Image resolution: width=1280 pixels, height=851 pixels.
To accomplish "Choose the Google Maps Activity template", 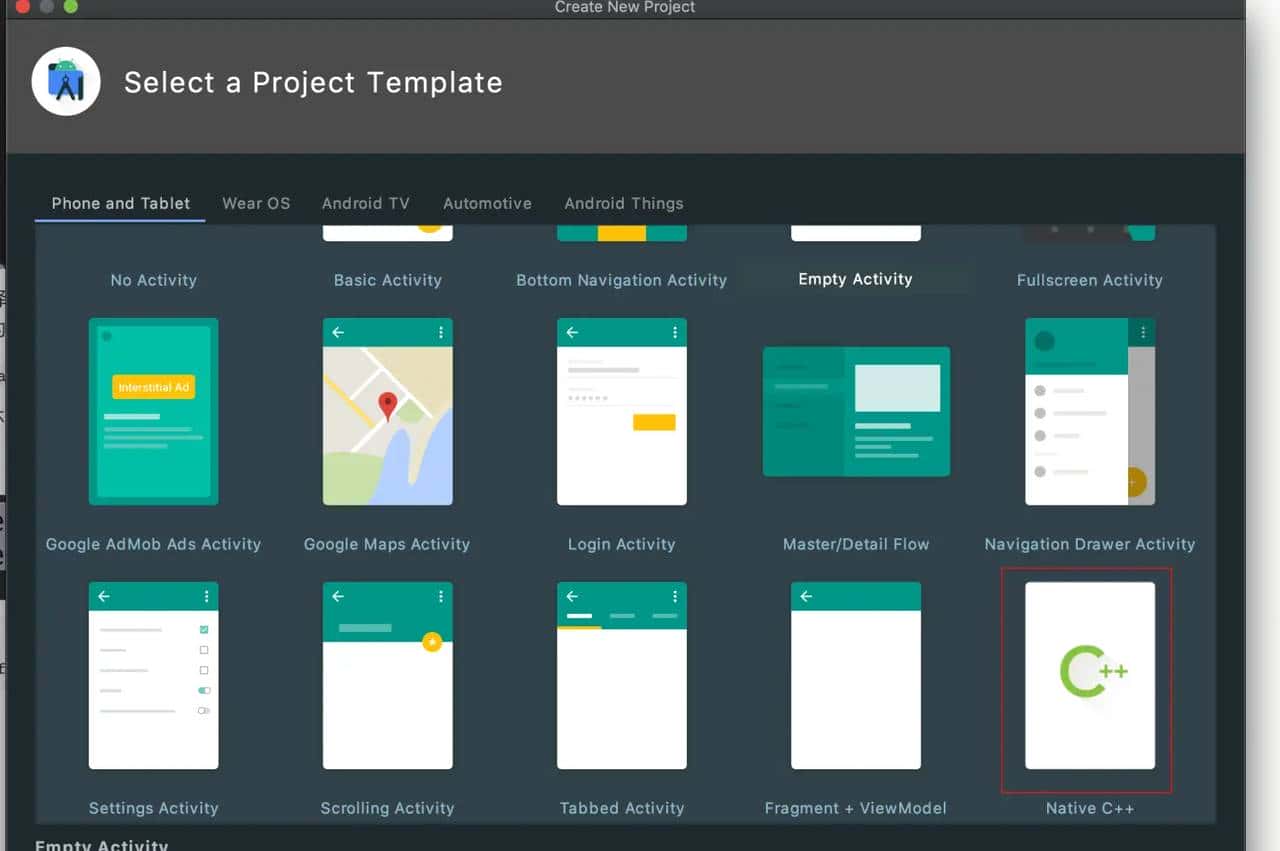I will [x=387, y=412].
